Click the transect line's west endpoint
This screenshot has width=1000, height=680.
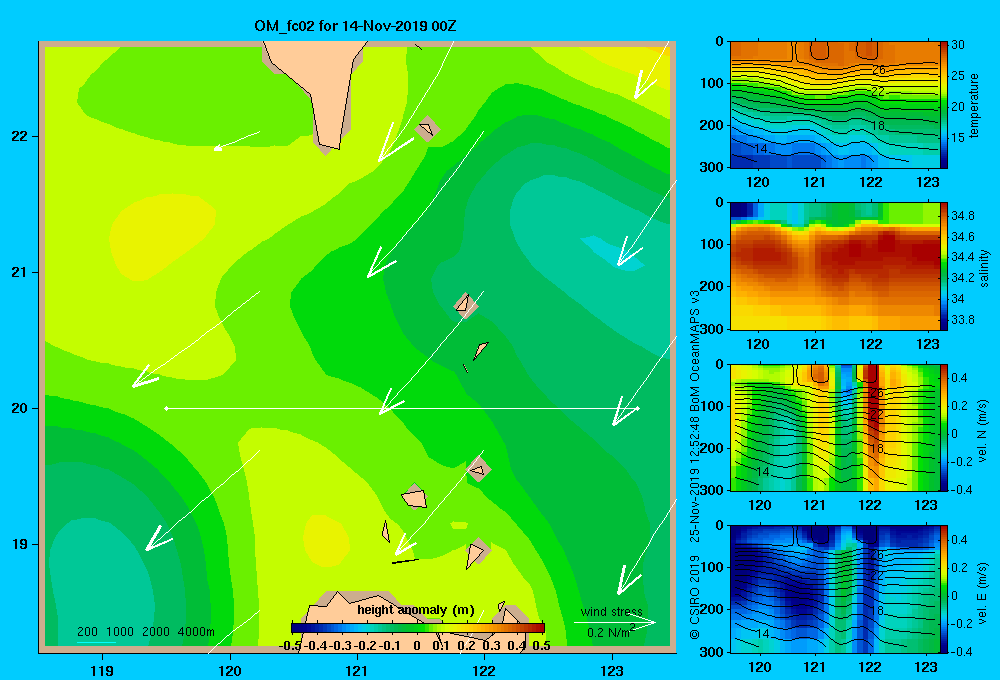[166, 408]
